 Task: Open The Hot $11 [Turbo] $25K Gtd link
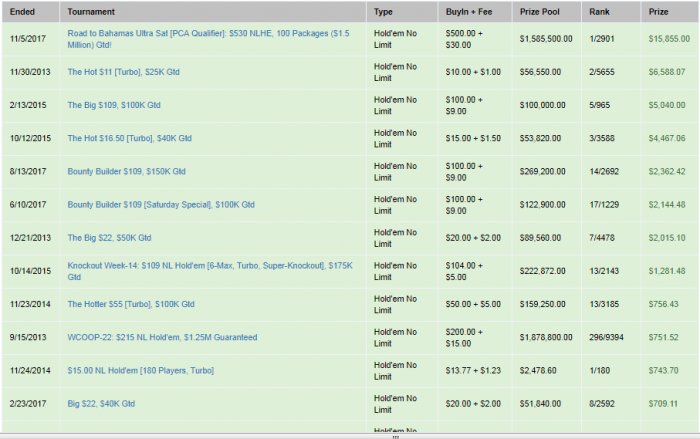point(124,72)
